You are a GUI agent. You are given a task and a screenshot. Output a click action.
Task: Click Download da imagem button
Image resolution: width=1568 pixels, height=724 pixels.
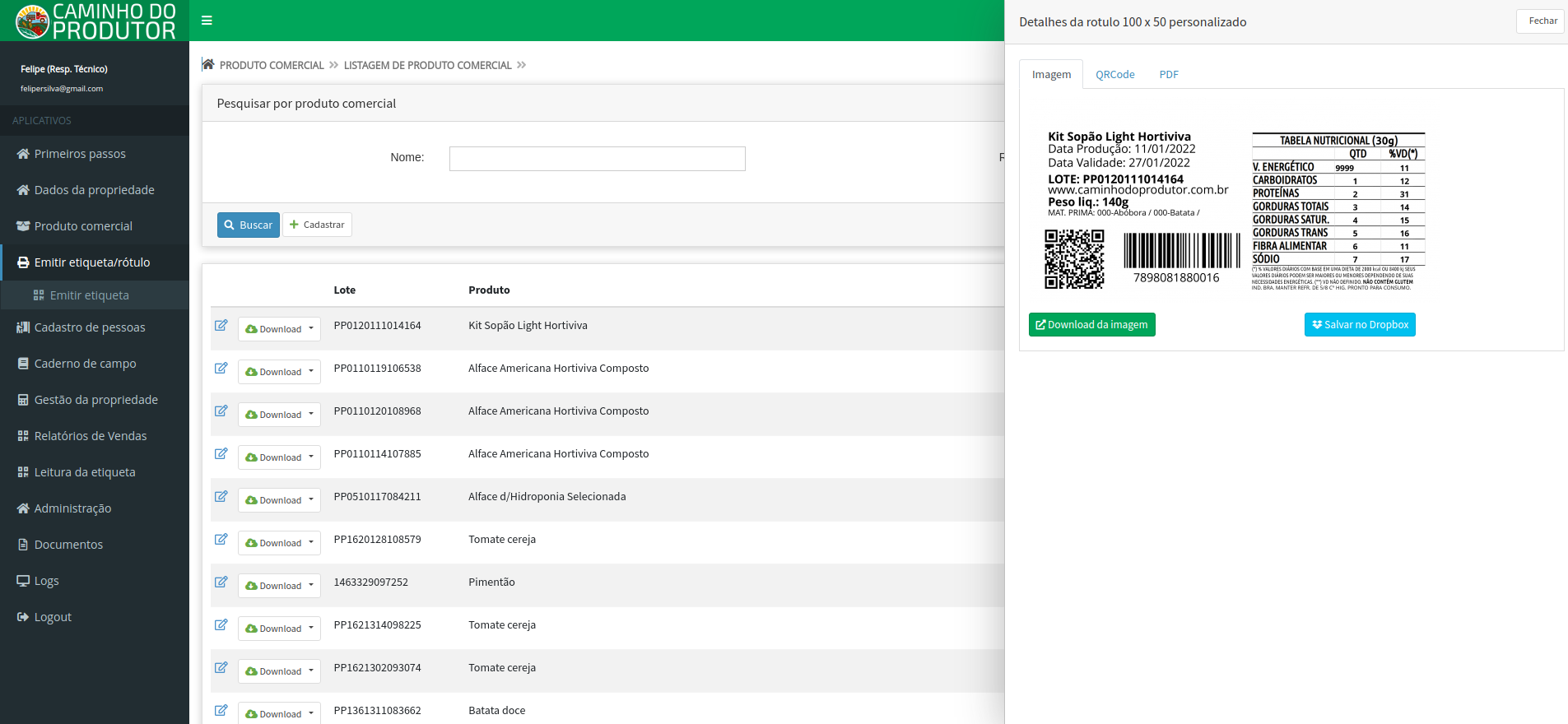tap(1091, 325)
